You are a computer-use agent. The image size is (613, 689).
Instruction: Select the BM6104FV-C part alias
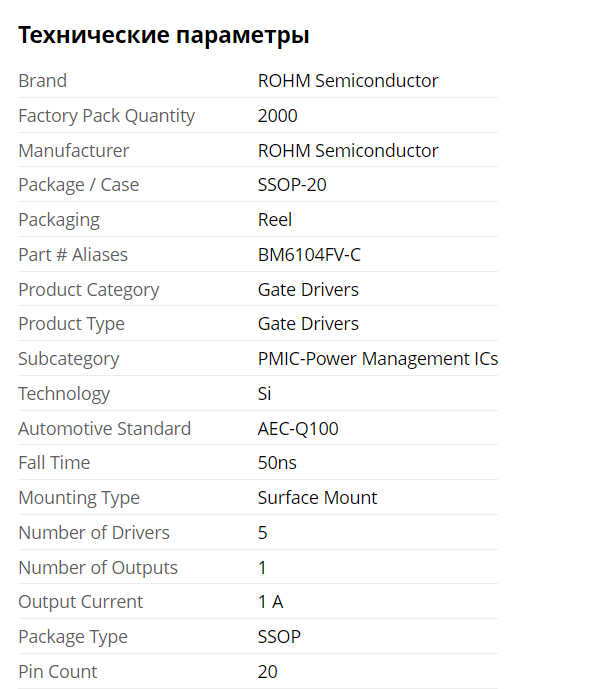(x=309, y=255)
